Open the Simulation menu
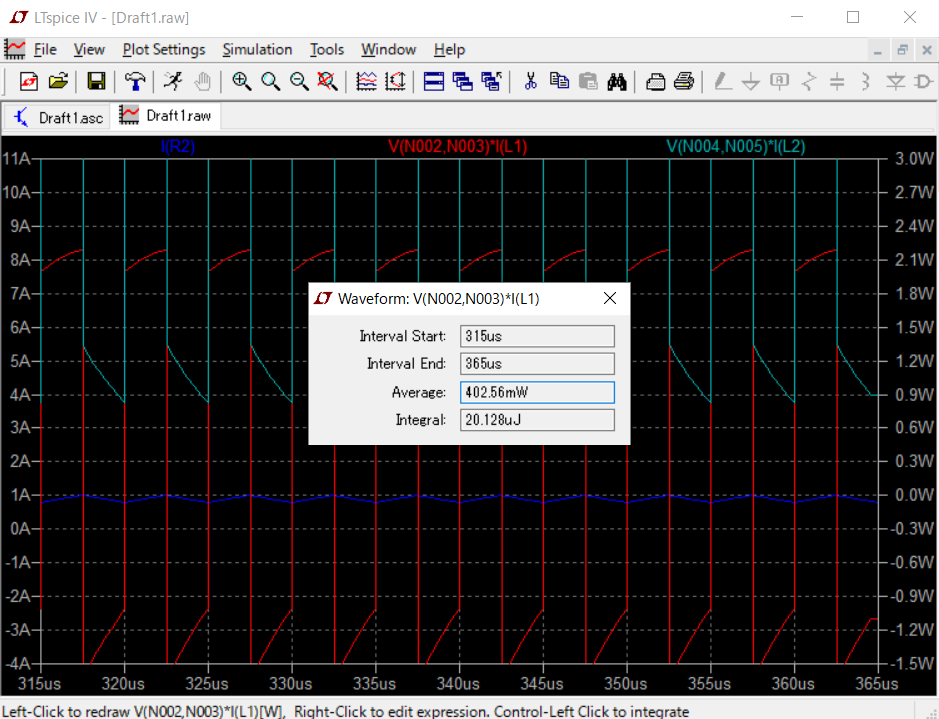The image size is (939, 719). [x=258, y=50]
